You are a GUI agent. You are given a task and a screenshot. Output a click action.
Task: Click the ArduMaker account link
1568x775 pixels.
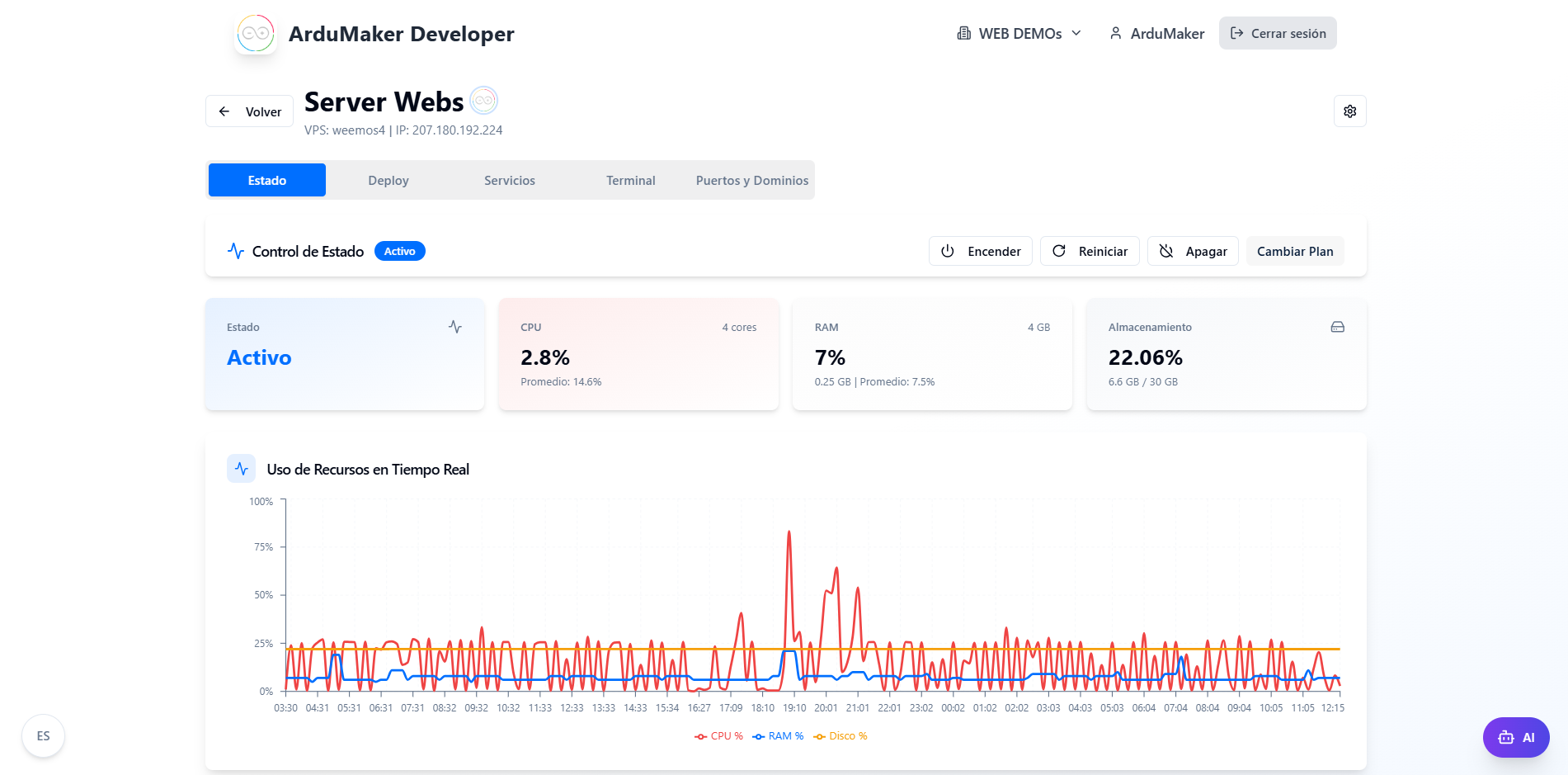1156,33
